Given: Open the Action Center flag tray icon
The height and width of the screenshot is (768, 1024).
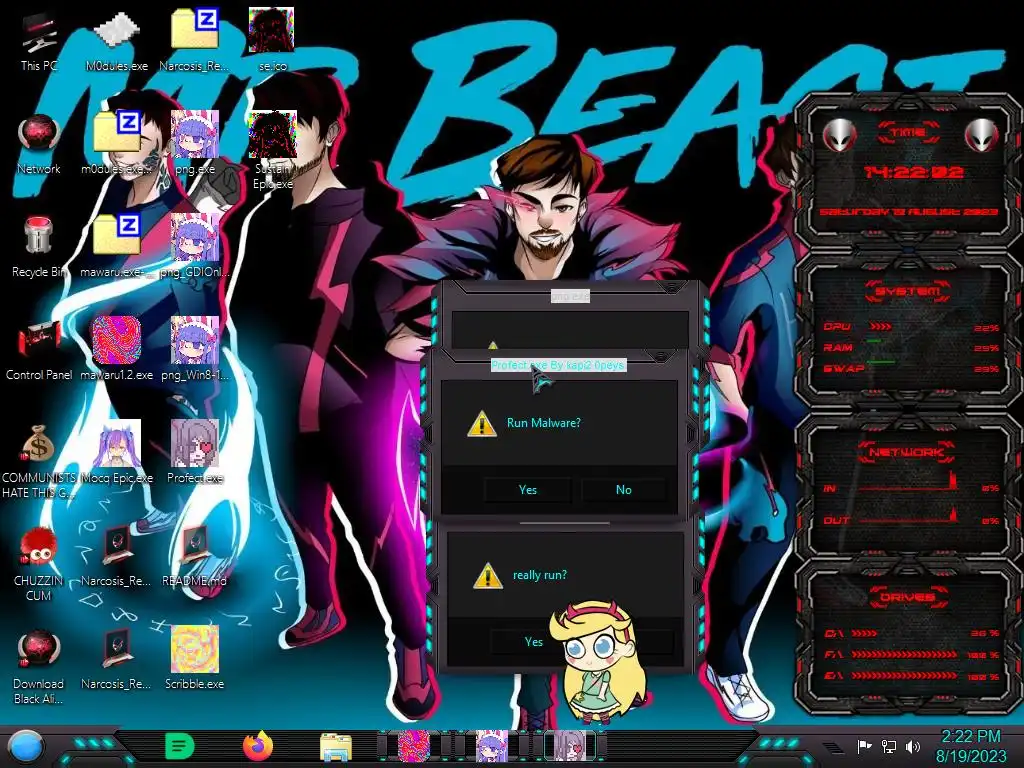Looking at the screenshot, I should (x=865, y=746).
